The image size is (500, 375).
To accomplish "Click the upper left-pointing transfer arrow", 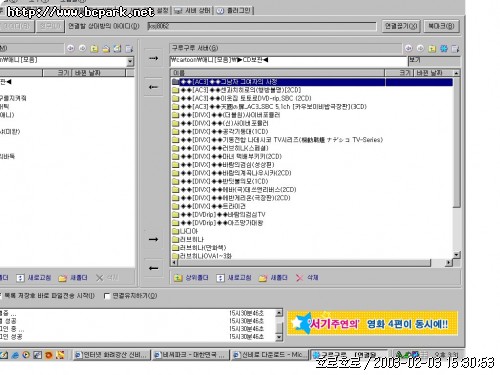I will tap(153, 87).
